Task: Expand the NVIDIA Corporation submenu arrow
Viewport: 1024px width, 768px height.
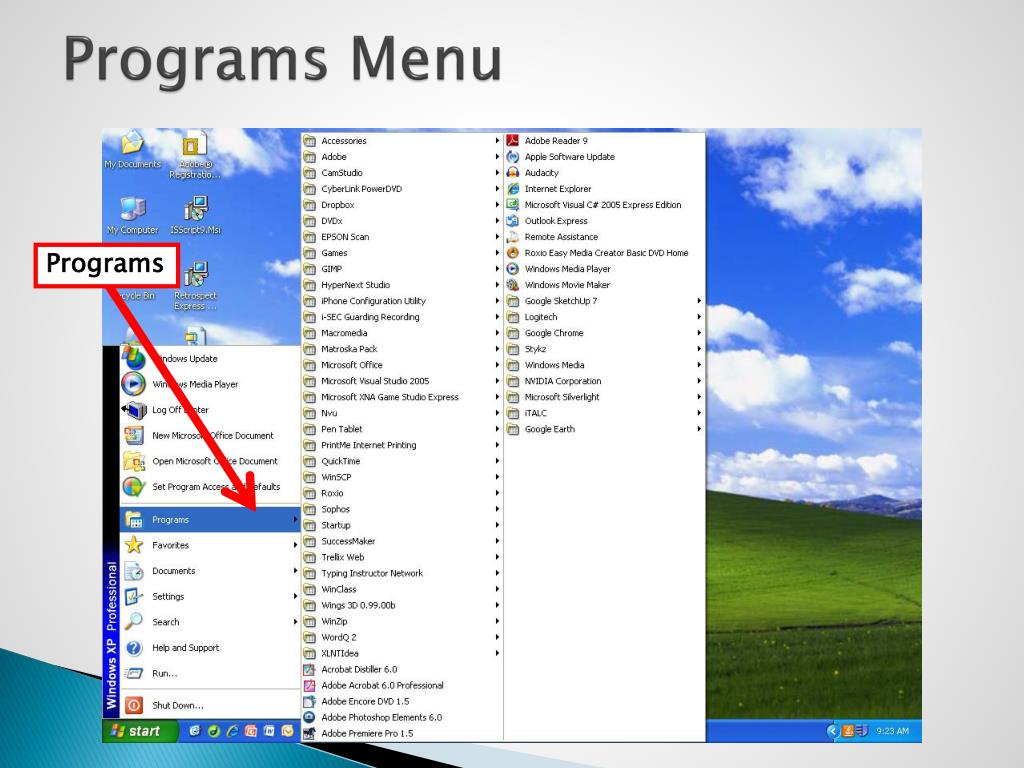Action: pos(699,381)
